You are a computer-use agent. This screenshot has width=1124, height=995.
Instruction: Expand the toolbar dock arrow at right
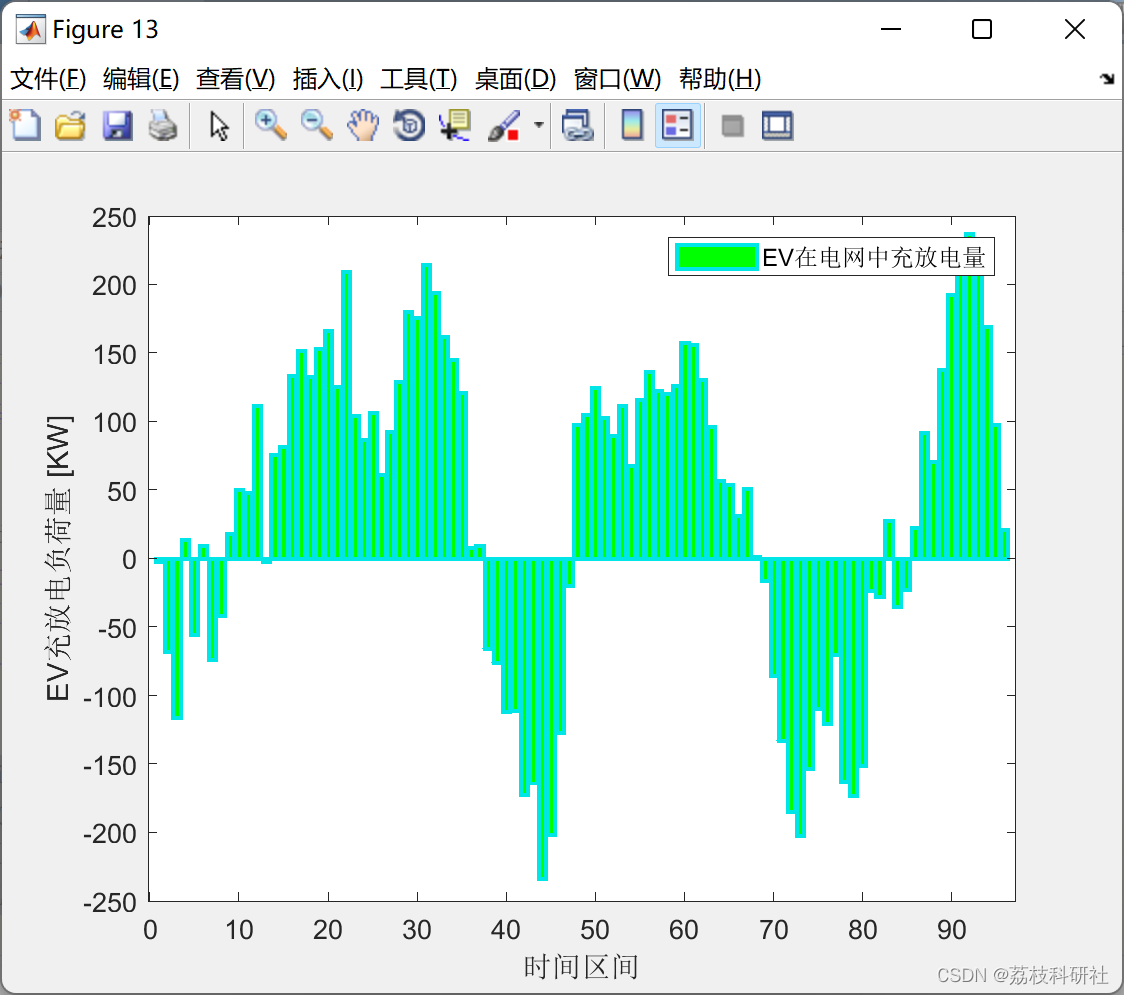tap(1108, 79)
